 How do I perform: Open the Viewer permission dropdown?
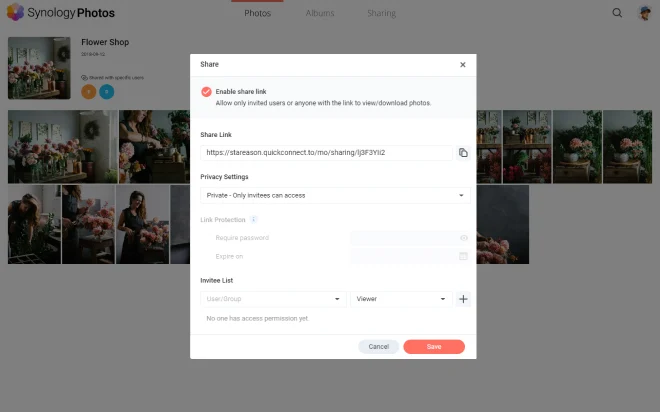click(401, 299)
